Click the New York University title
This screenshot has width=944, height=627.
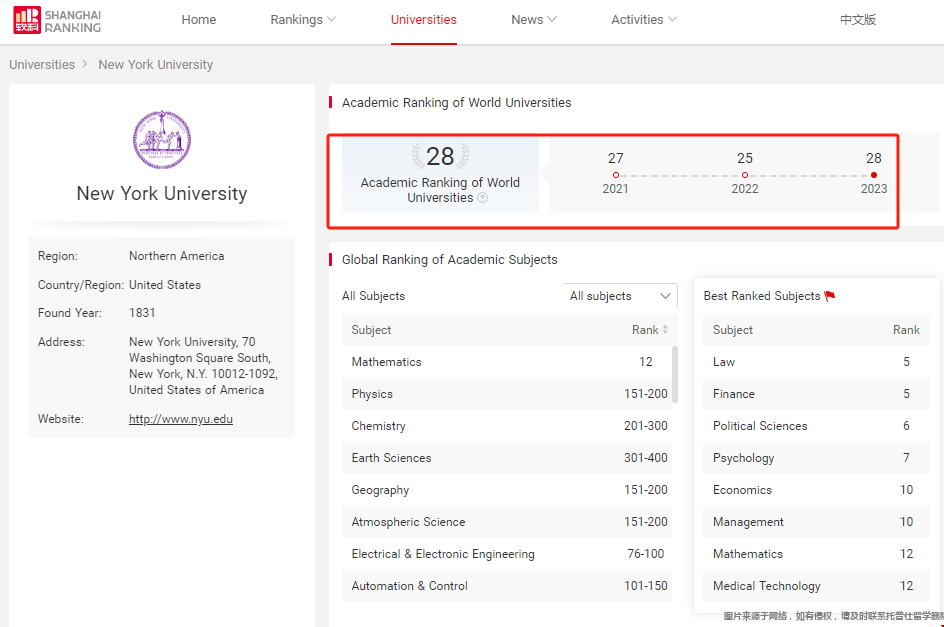162,193
